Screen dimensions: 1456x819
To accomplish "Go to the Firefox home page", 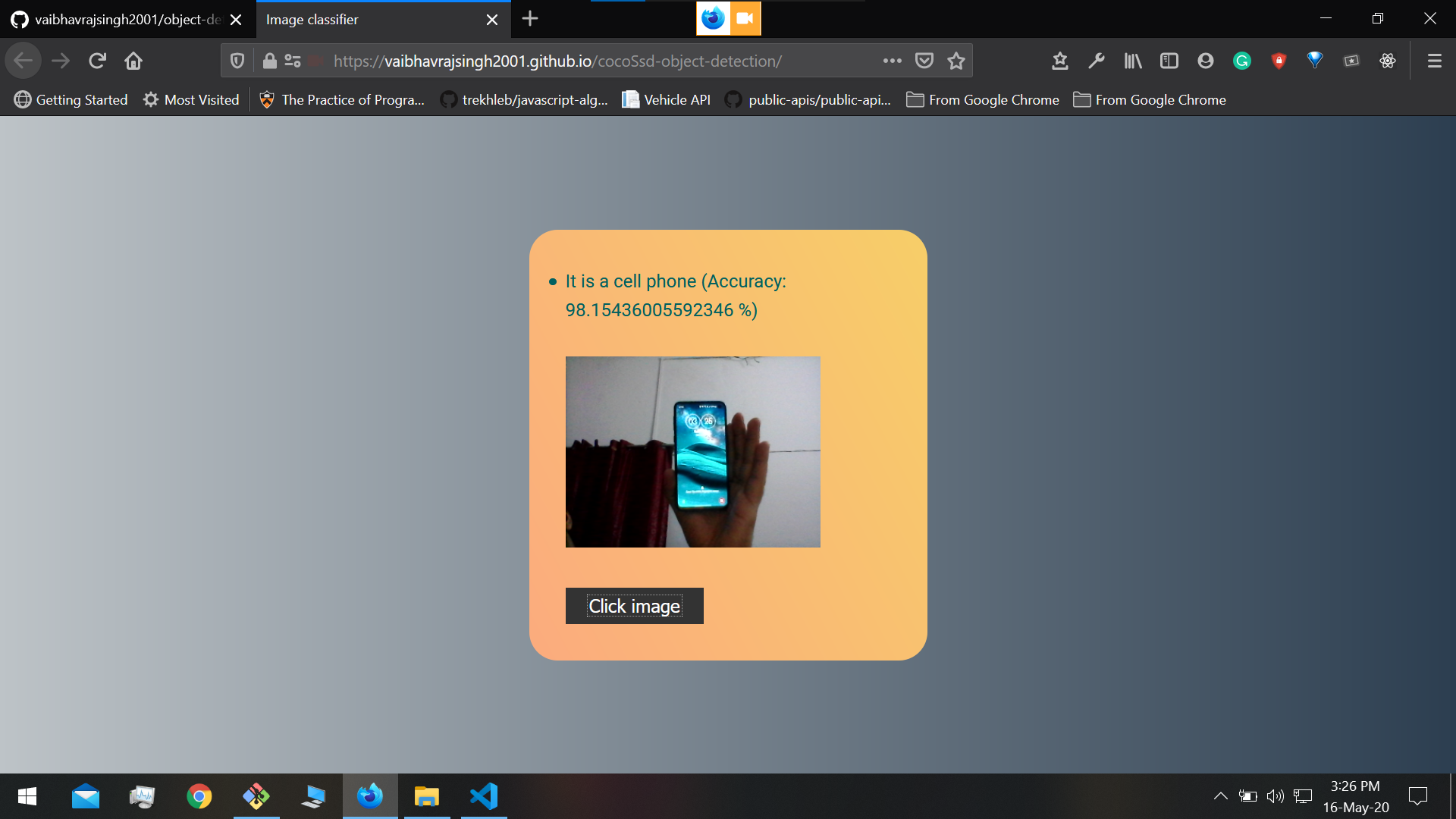I will click(x=133, y=61).
